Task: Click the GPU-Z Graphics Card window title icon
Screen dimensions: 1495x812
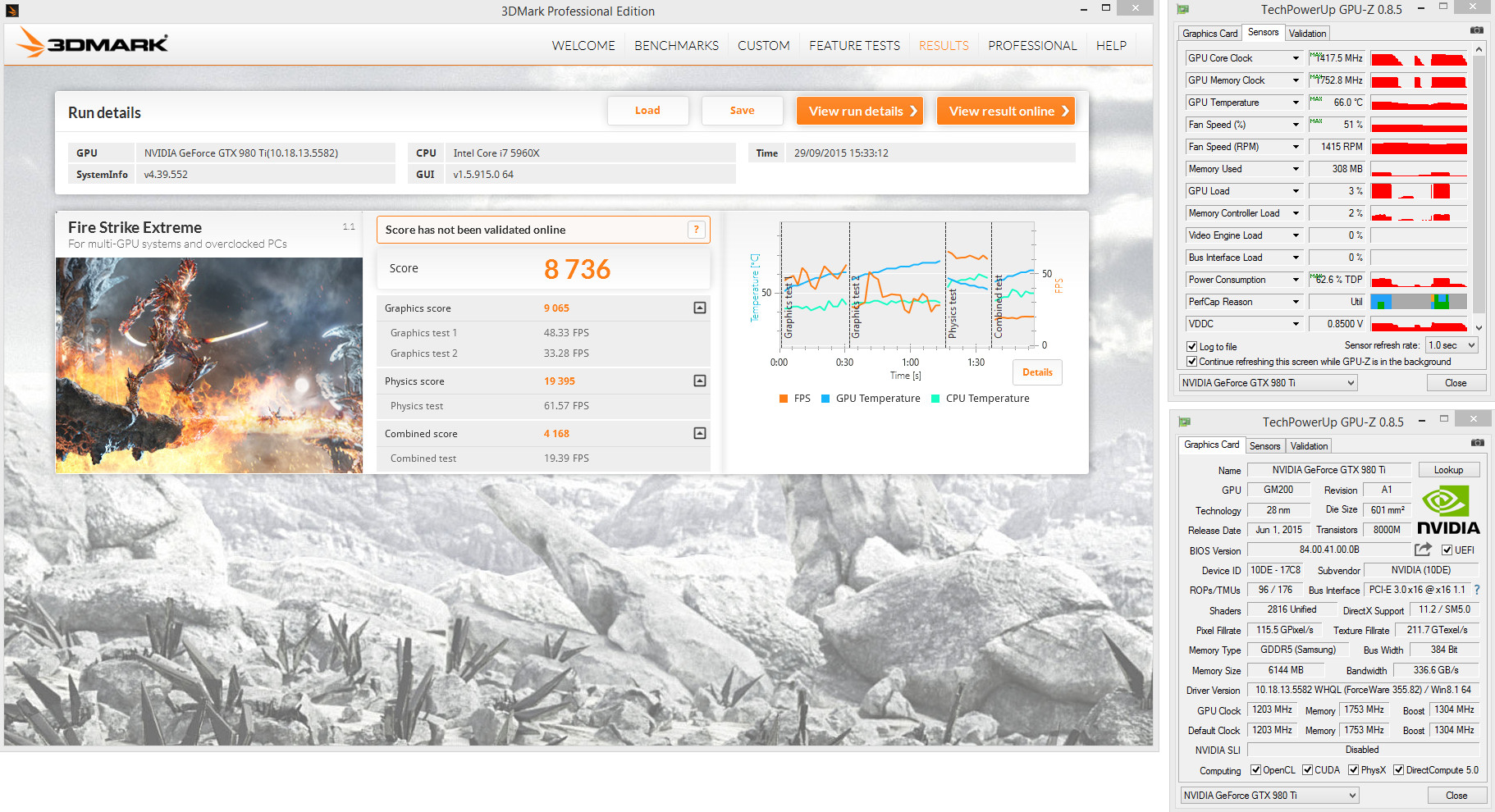Action: 1184,422
